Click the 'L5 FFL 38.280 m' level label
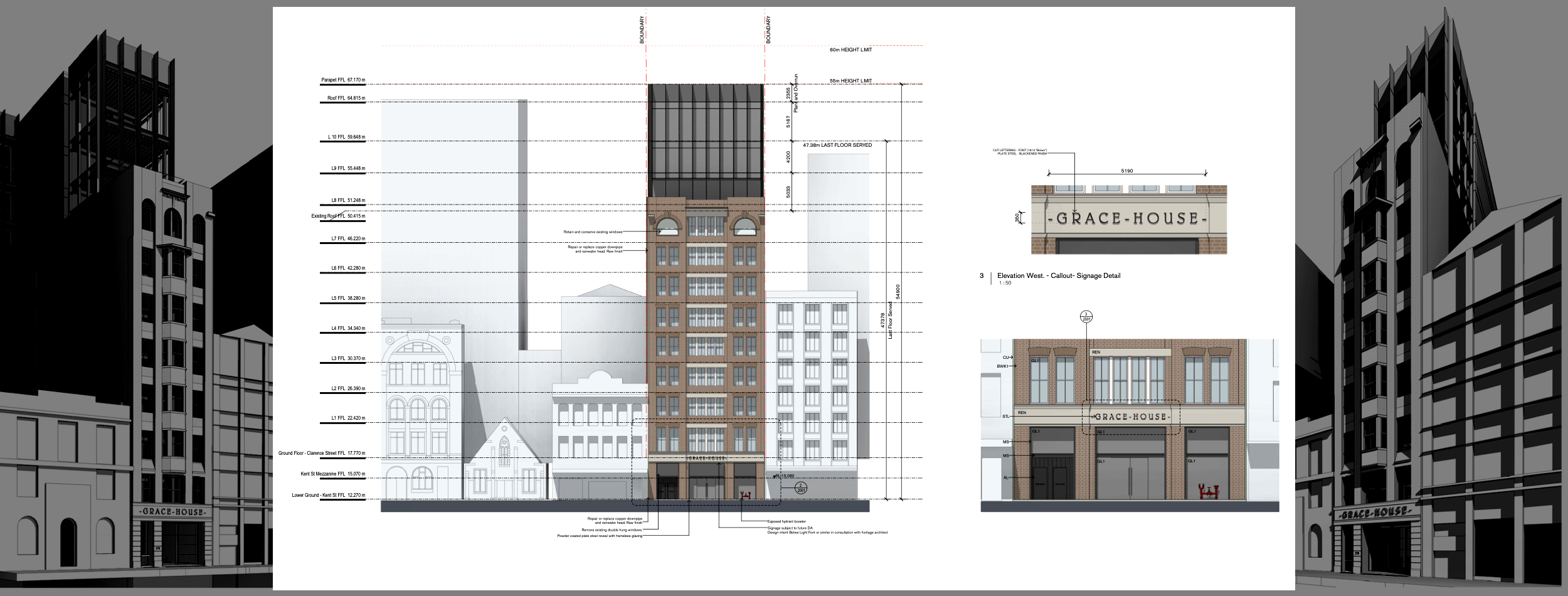The width and height of the screenshot is (1568, 596). (347, 299)
